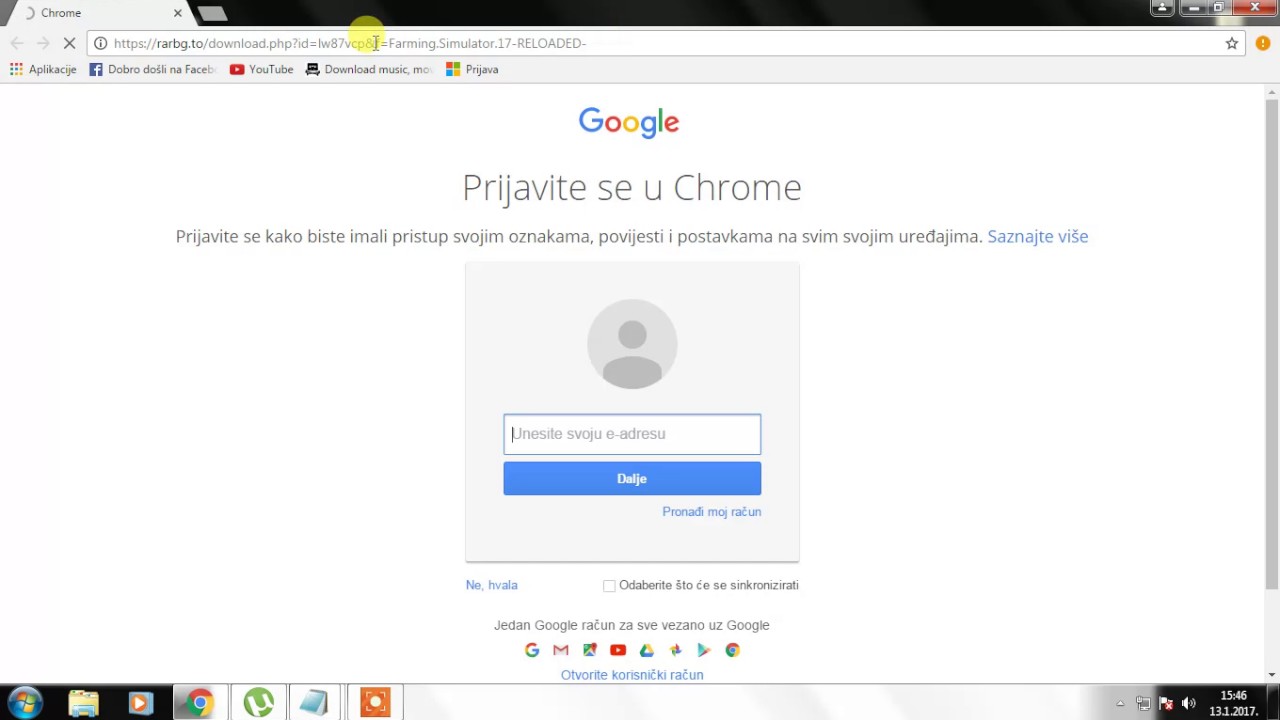The image size is (1280, 720).
Task: Open the media player taskbar icon
Action: pos(140,703)
